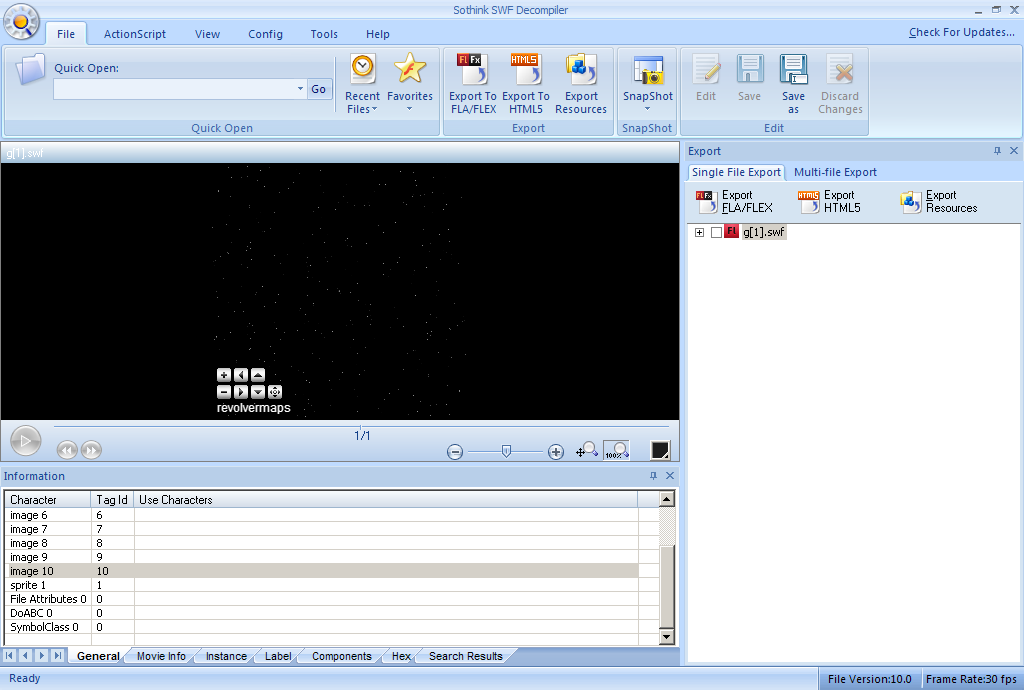The width and height of the screenshot is (1024, 690).
Task: Step to next frame button
Action: point(91,450)
